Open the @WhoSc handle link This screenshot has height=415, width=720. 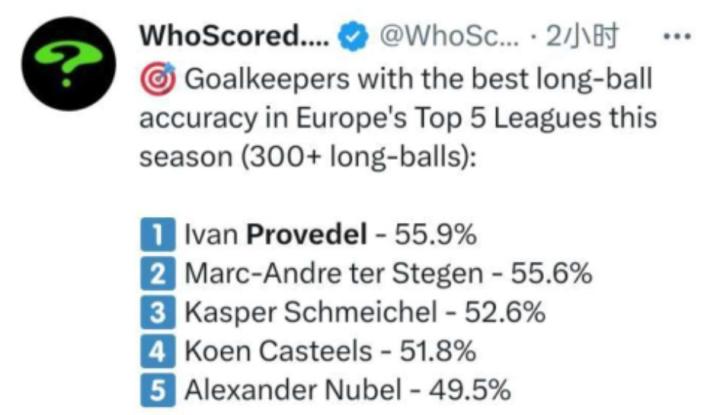[444, 37]
